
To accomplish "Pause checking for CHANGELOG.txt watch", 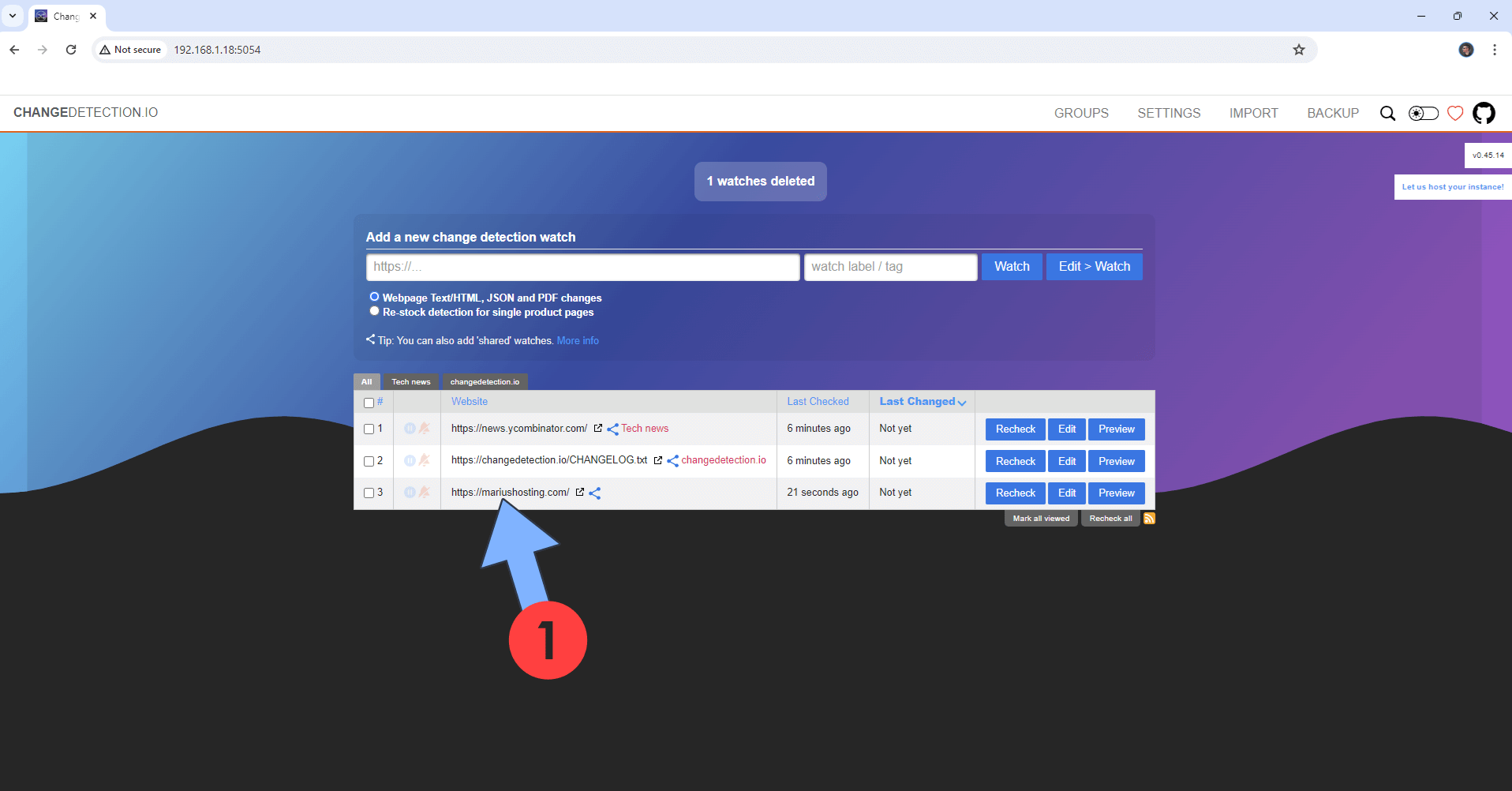I will [410, 460].
